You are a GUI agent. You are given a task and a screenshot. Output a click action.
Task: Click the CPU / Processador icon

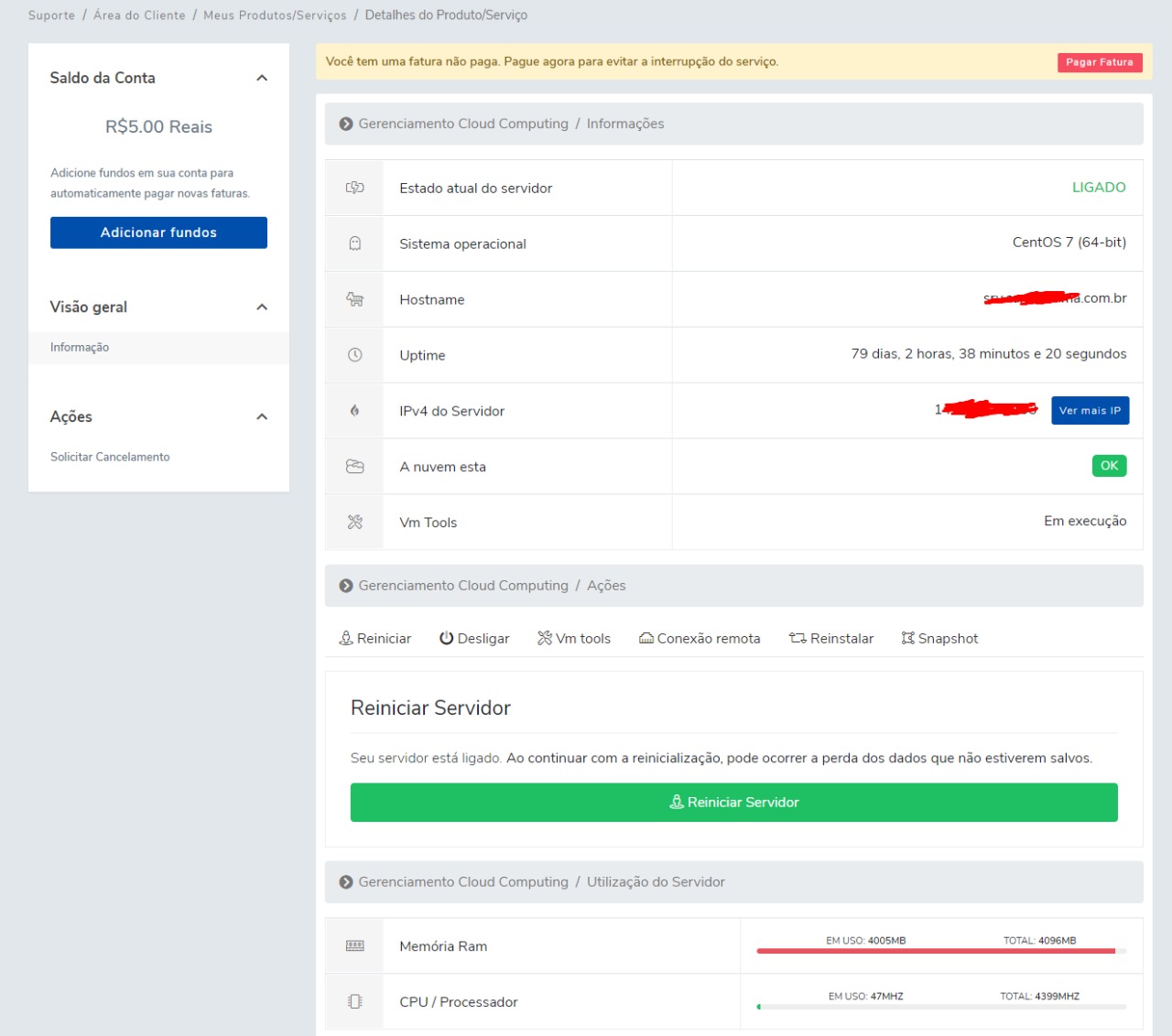pos(354,1001)
